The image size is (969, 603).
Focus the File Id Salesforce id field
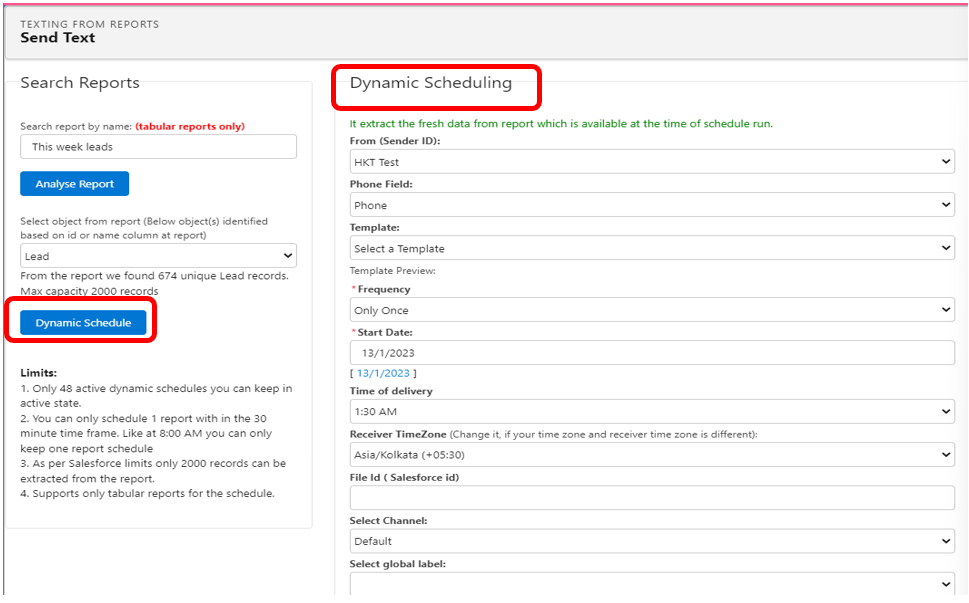(652, 498)
